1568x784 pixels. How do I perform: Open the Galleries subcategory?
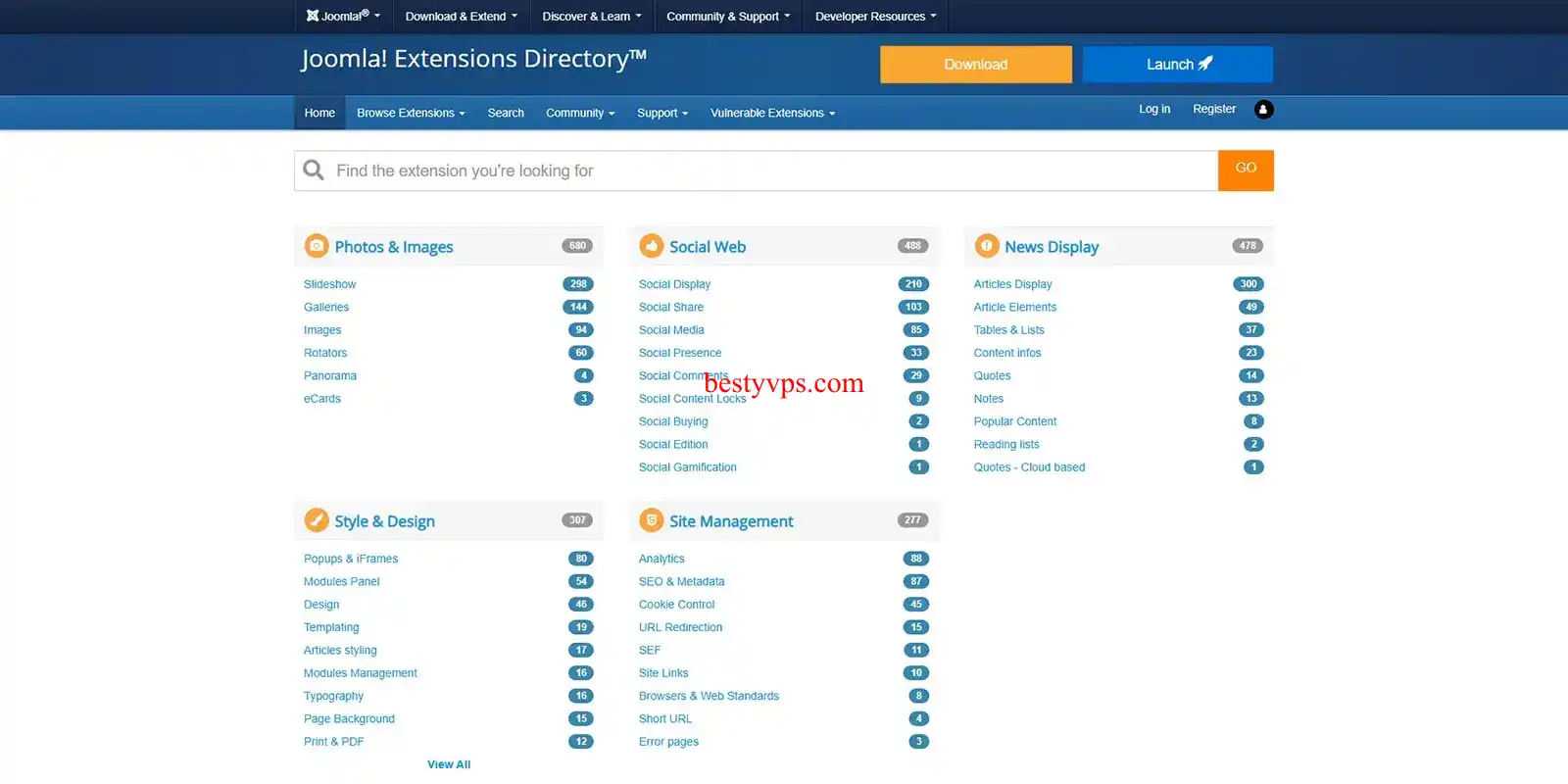326,307
